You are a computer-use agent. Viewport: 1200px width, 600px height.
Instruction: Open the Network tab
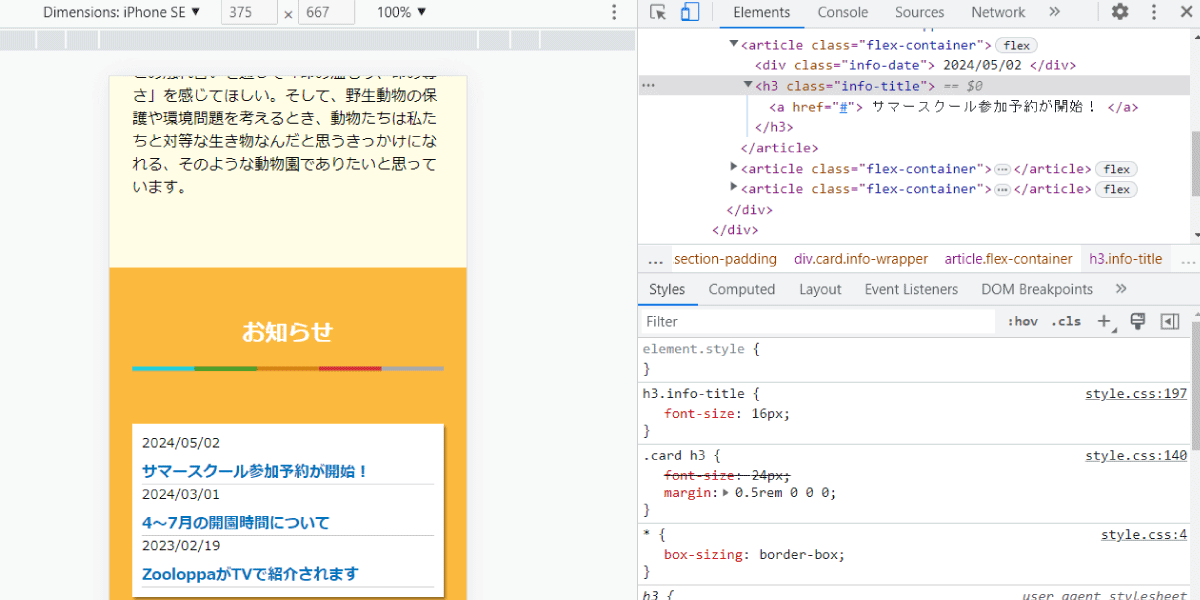pos(998,12)
